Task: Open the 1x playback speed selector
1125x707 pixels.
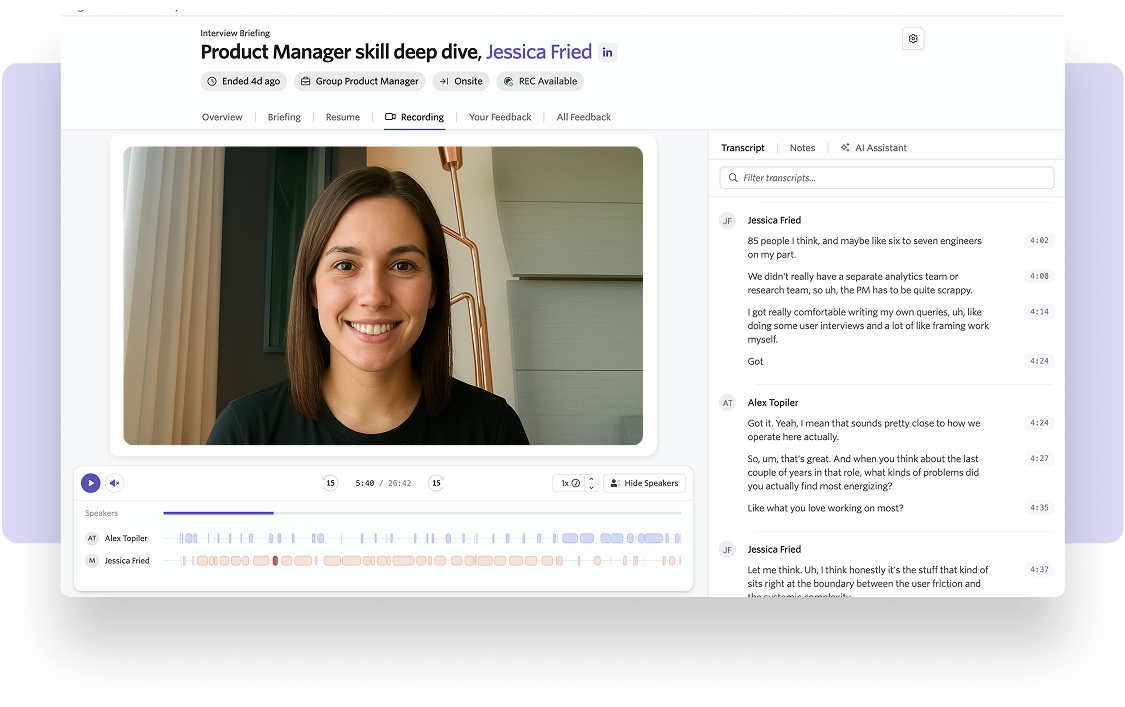Action: (x=569, y=483)
